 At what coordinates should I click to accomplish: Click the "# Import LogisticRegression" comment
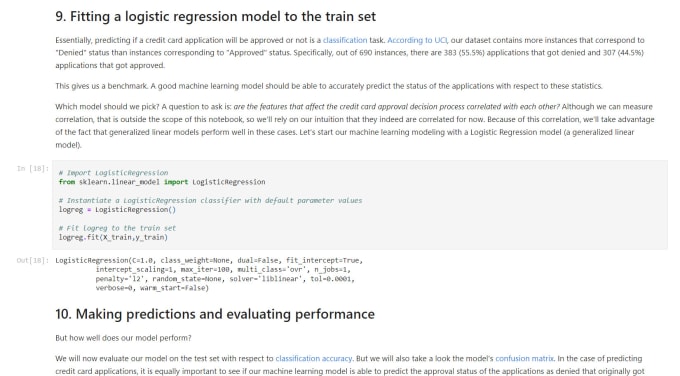click(113, 173)
